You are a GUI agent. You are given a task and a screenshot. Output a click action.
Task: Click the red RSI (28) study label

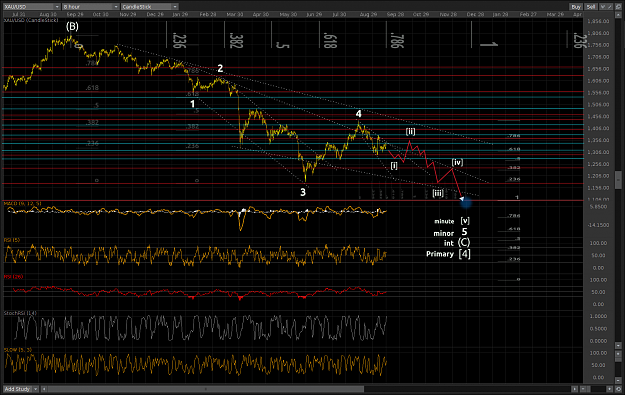pyautogui.click(x=13, y=277)
